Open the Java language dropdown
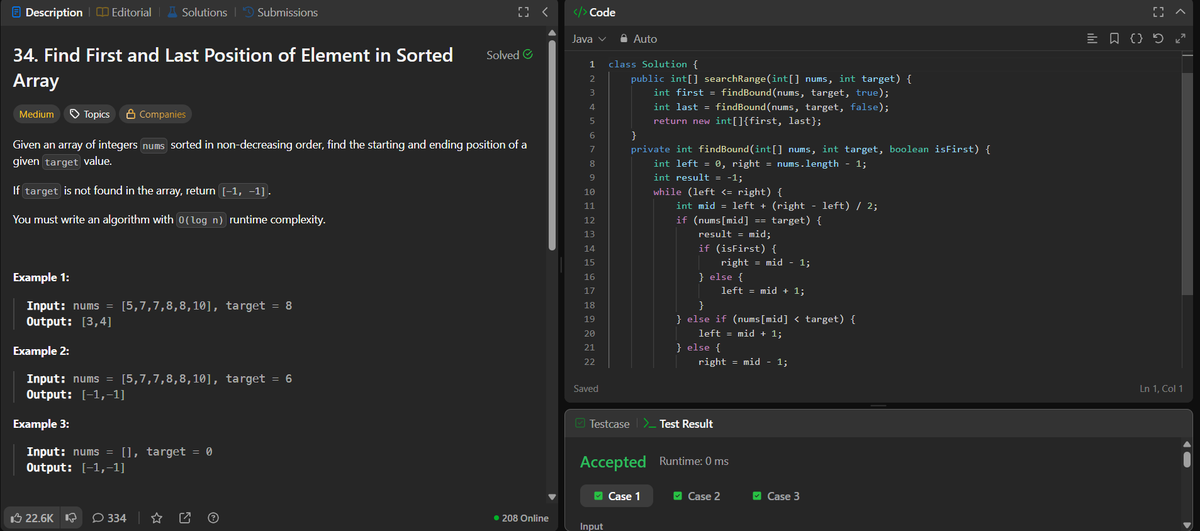Viewport: 1200px width, 531px height. (589, 39)
